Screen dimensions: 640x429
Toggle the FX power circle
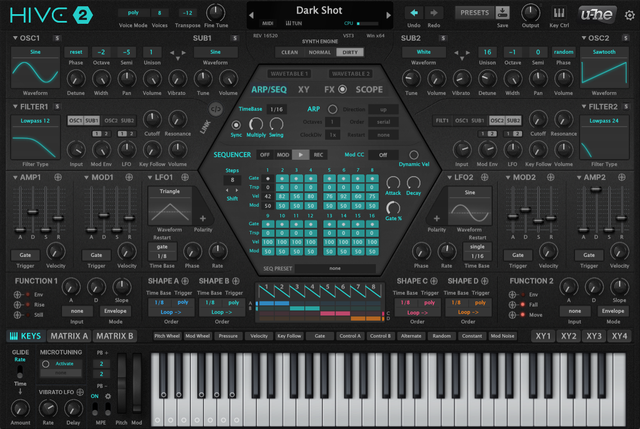[342, 89]
